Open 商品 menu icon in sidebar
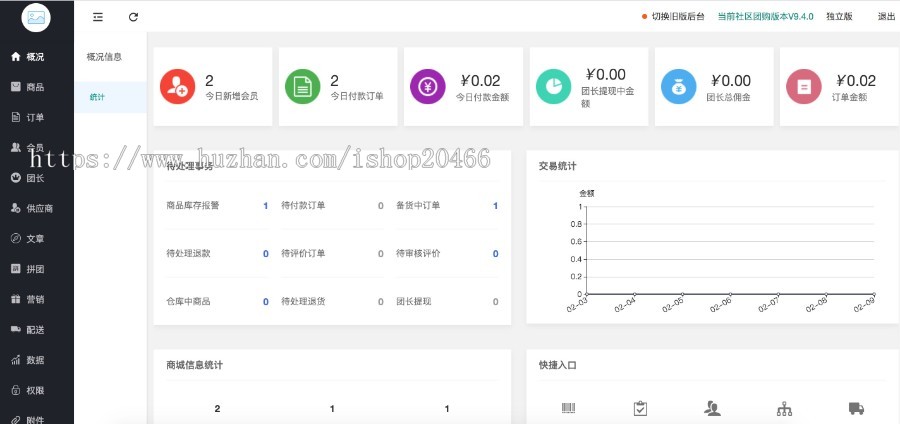Screen dimensions: 900x424 click(x=15, y=87)
